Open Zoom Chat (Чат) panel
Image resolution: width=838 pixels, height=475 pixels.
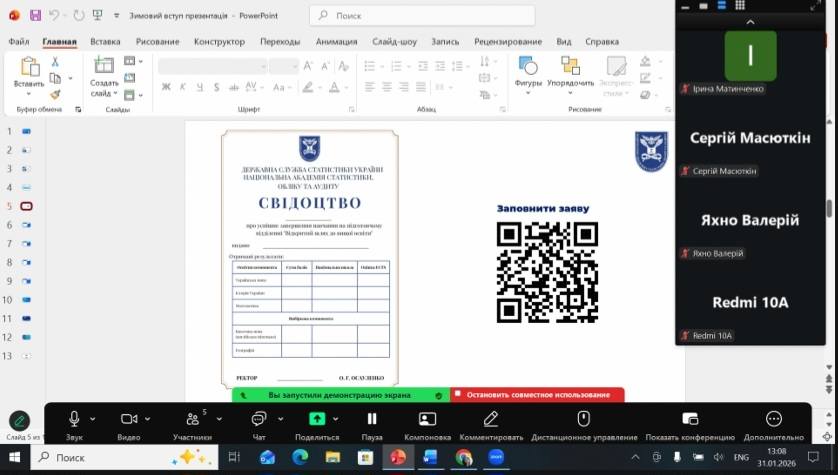tap(258, 419)
